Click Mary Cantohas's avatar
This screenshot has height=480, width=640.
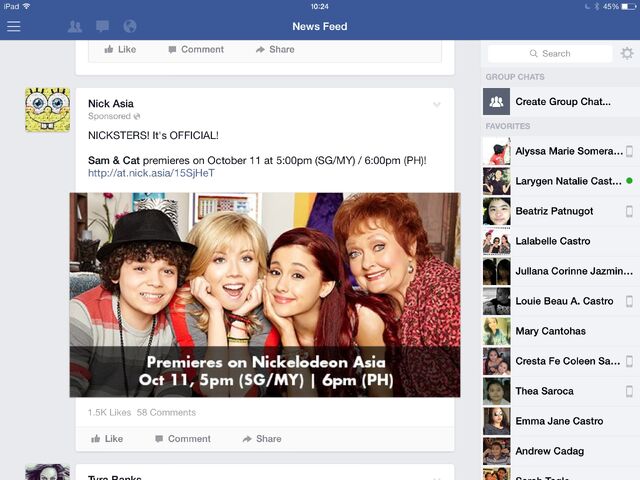(x=496, y=331)
